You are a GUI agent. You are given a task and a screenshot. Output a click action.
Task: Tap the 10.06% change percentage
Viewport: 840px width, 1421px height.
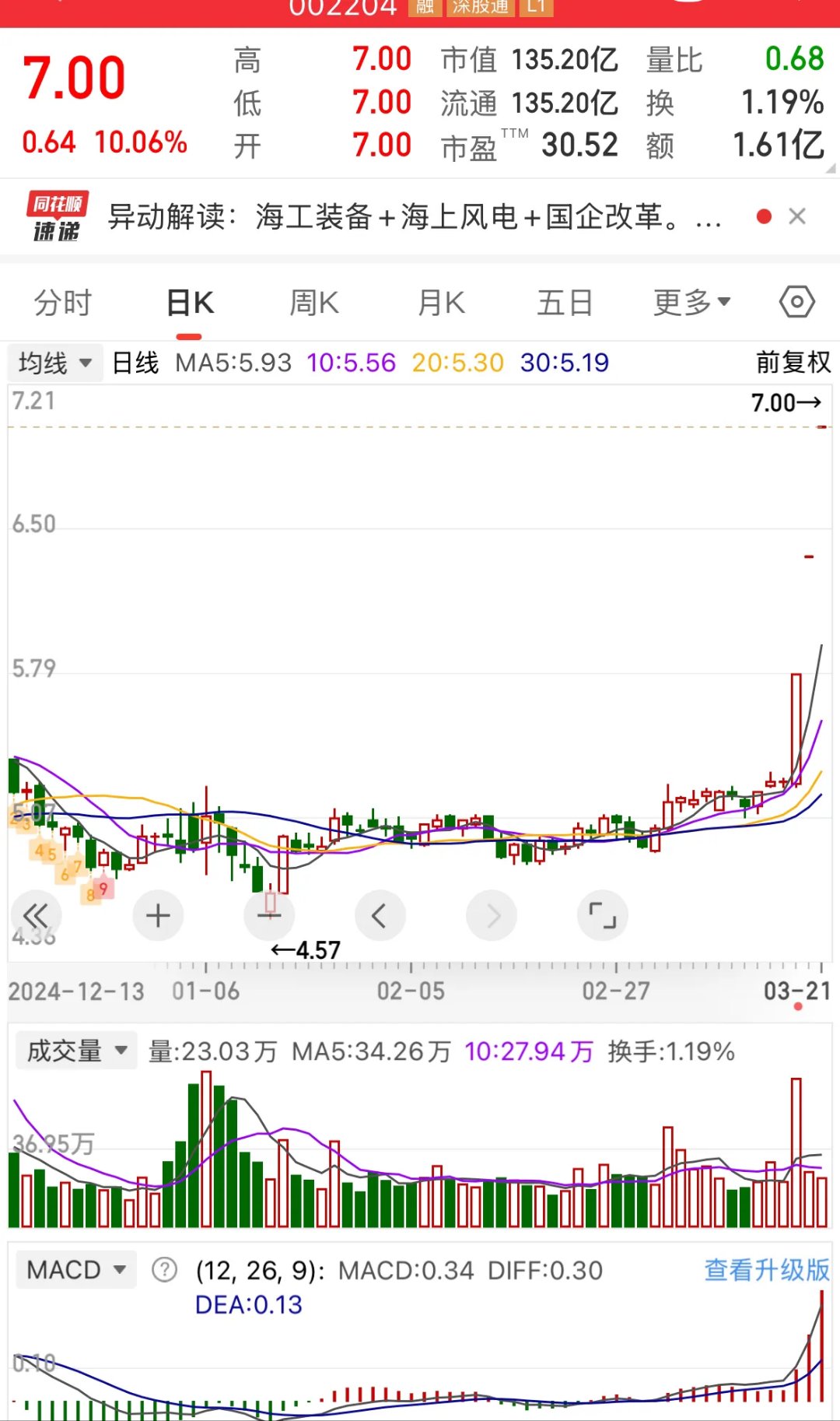pos(141,142)
